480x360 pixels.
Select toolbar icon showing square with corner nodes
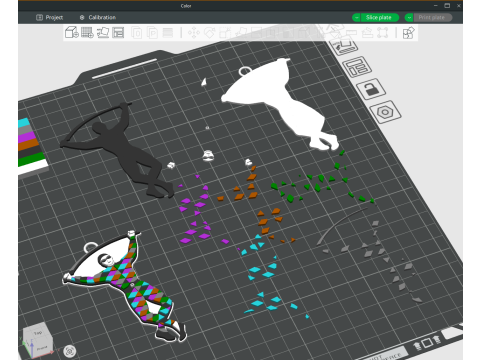pos(383,33)
